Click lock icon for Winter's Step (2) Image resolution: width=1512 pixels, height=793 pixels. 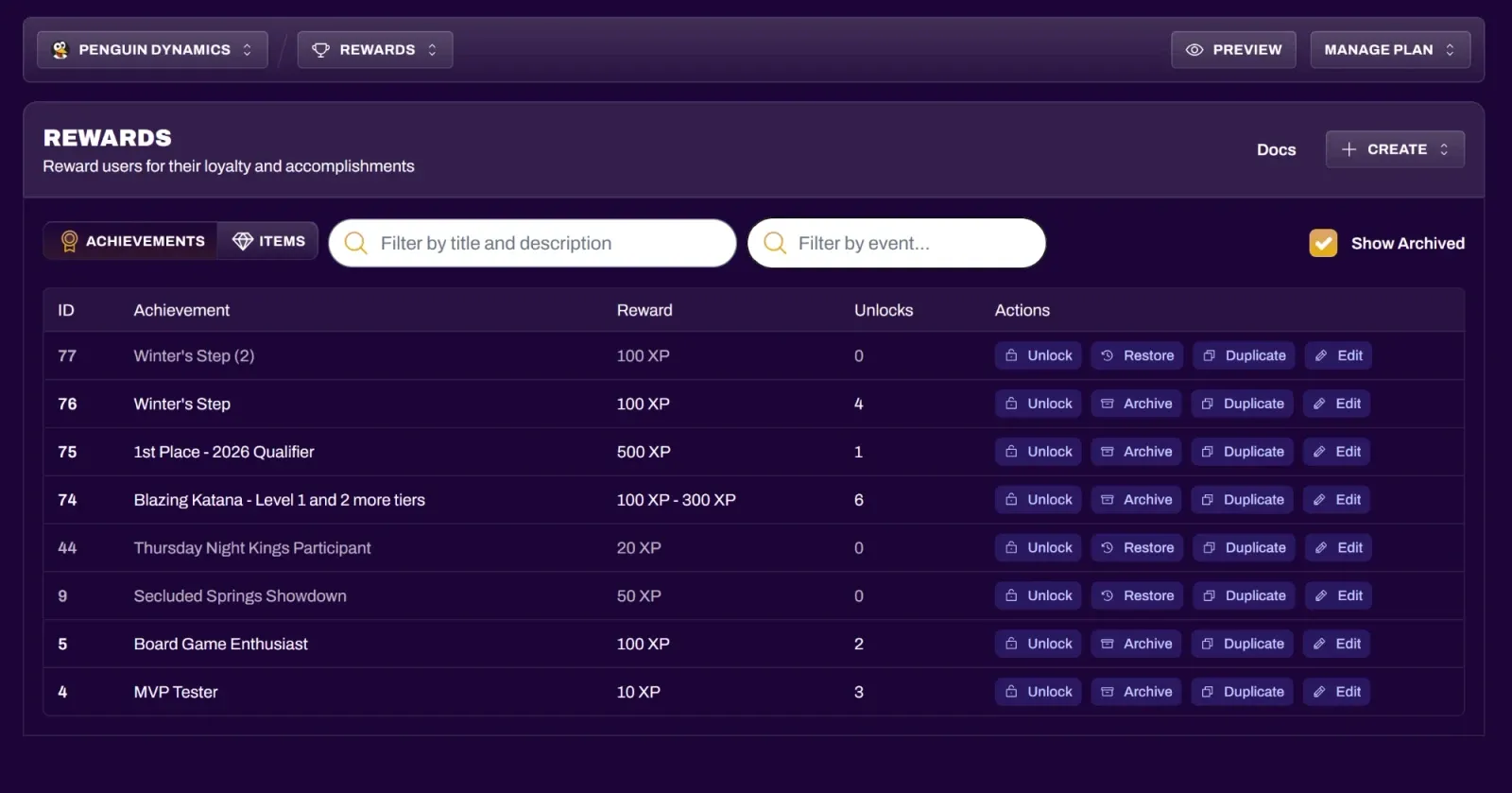point(1011,355)
